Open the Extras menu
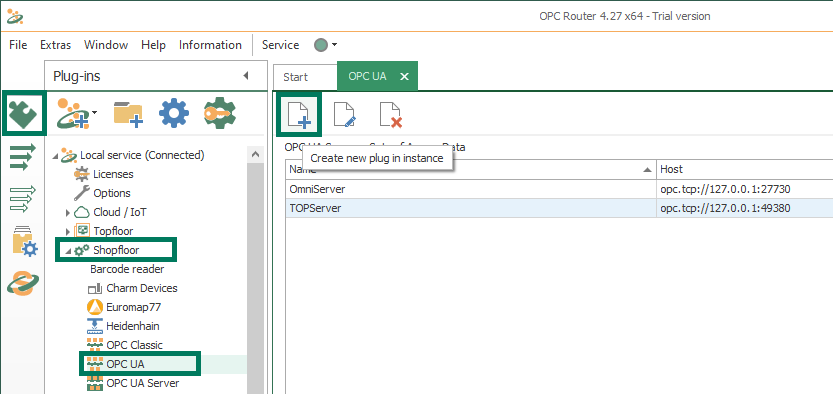 click(55, 45)
